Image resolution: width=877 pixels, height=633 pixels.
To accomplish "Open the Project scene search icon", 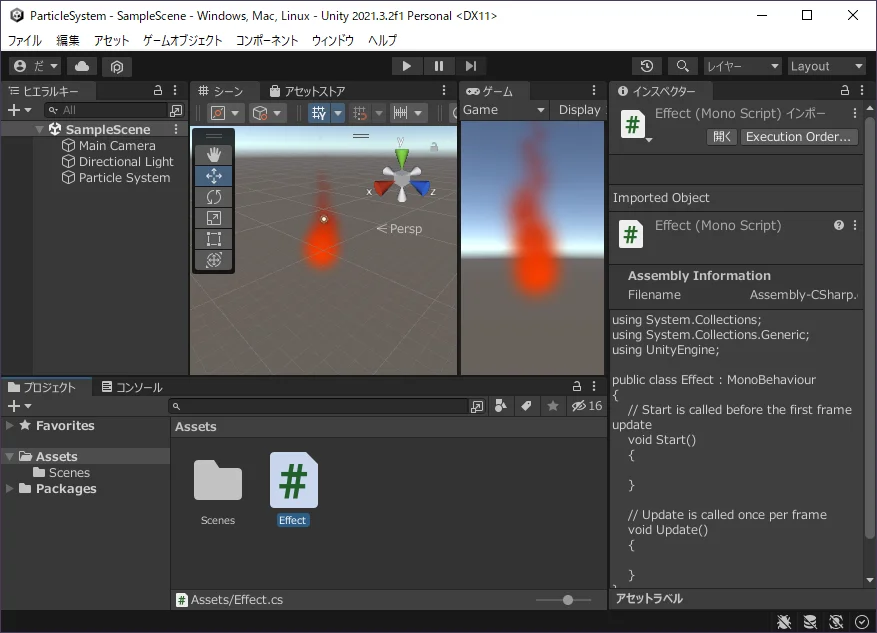I will 477,407.
